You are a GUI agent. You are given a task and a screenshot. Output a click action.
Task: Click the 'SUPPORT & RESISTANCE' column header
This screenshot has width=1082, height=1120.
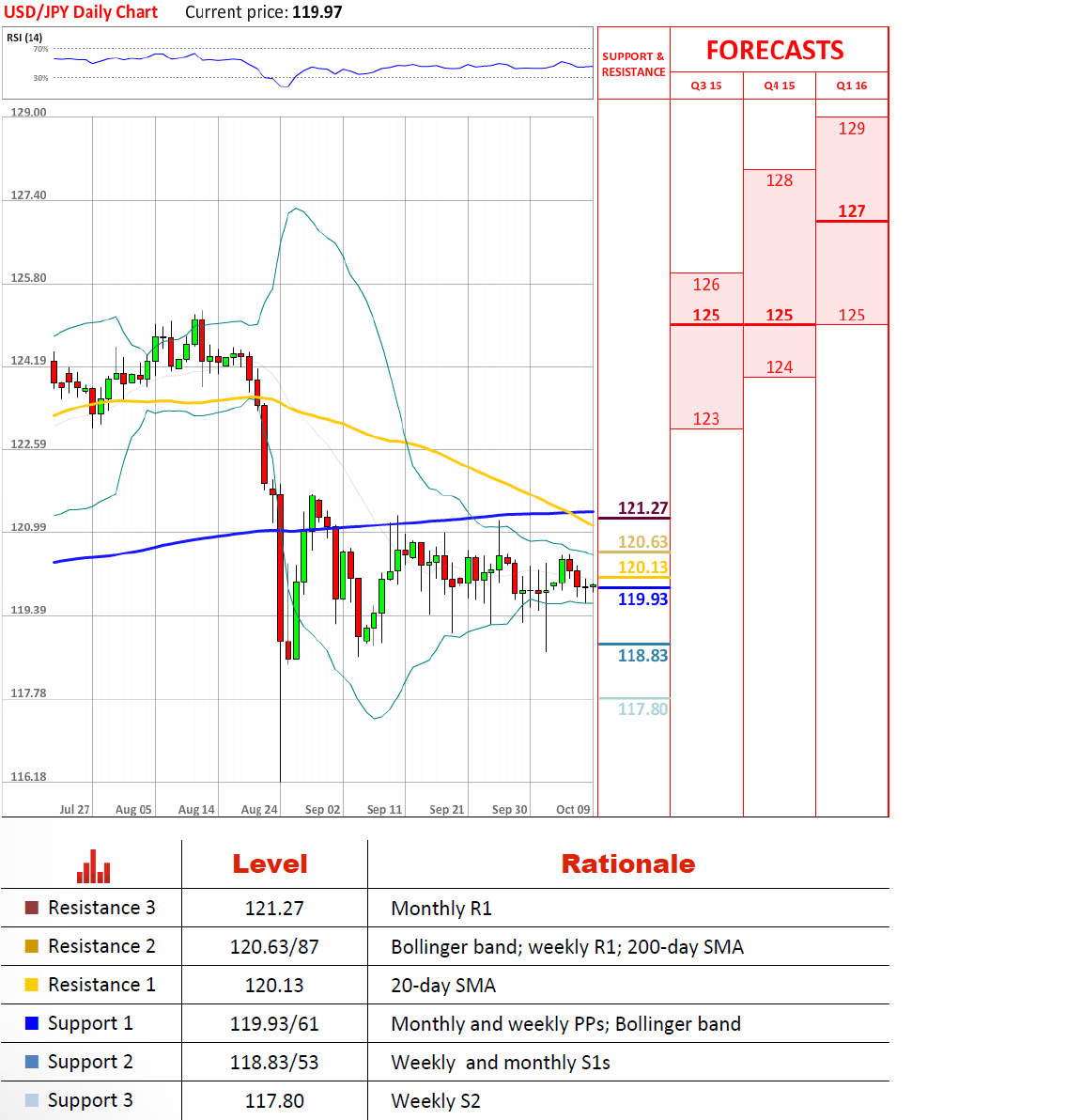pos(633,64)
